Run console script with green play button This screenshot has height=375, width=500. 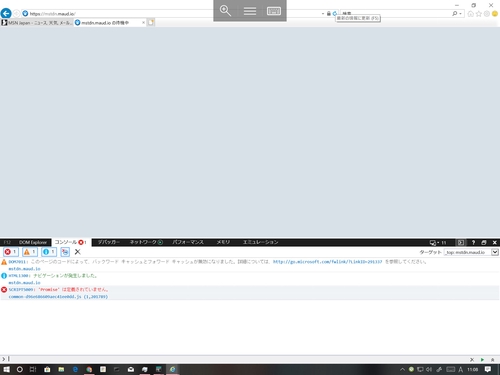pyautogui.click(x=482, y=360)
